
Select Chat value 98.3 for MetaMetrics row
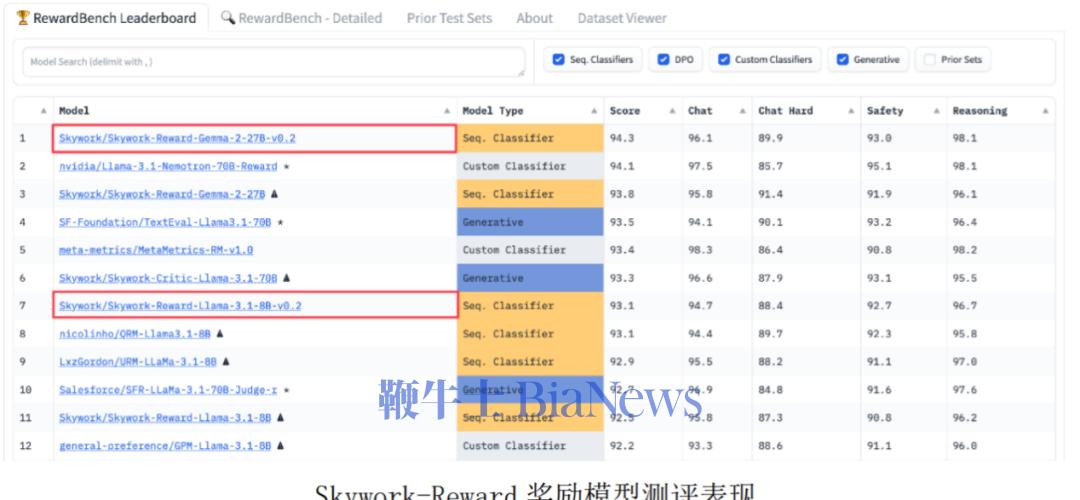tap(700, 250)
